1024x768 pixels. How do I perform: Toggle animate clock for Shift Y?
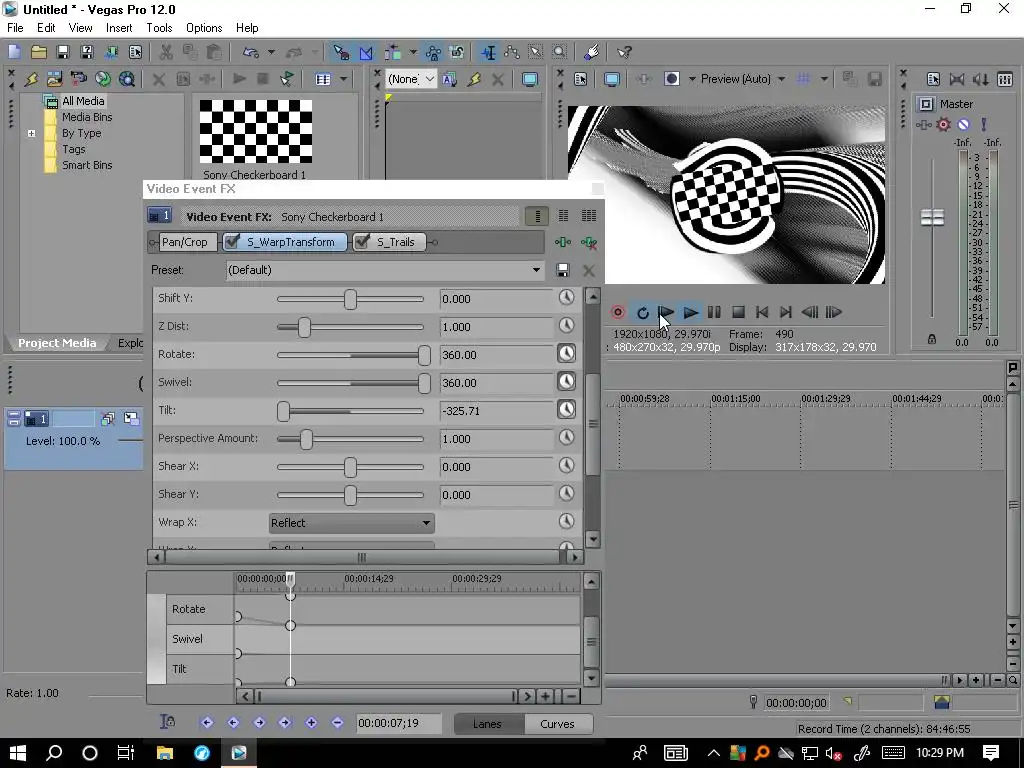566,298
